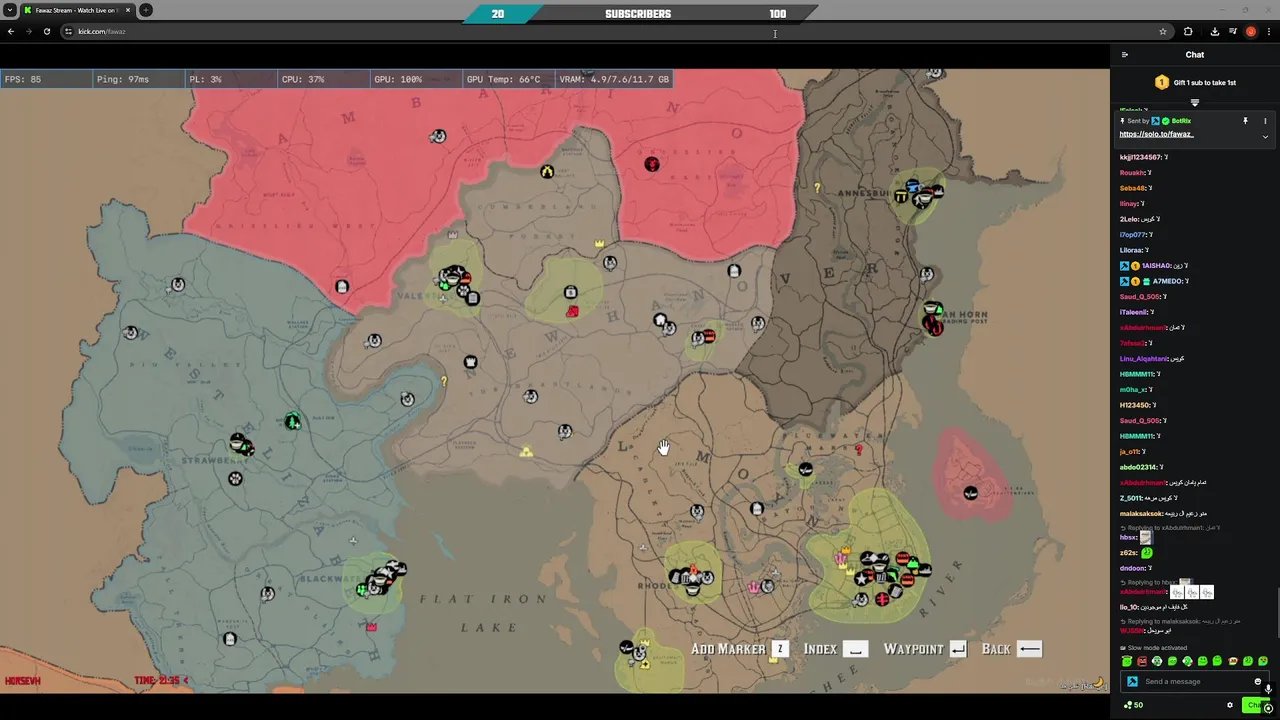
Task: Click the glowing green map icon
Action: (292, 421)
